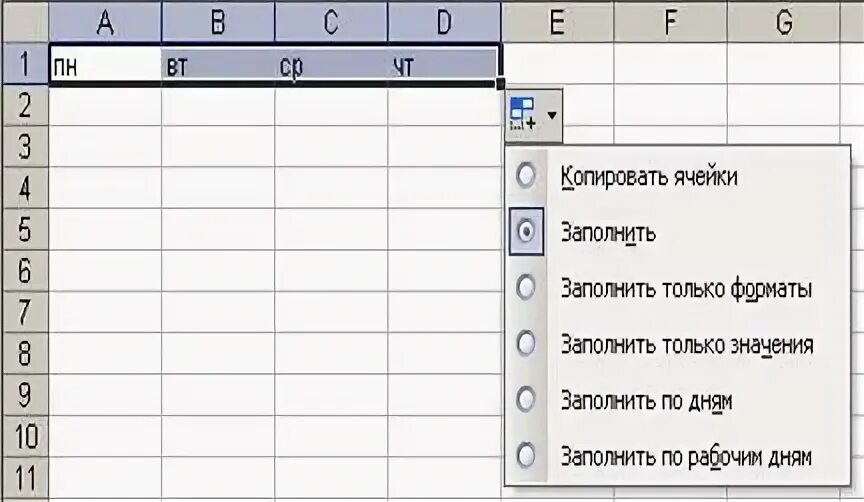Select the Копировать ячейки radio button
This screenshot has height=502, width=864.
tap(526, 176)
